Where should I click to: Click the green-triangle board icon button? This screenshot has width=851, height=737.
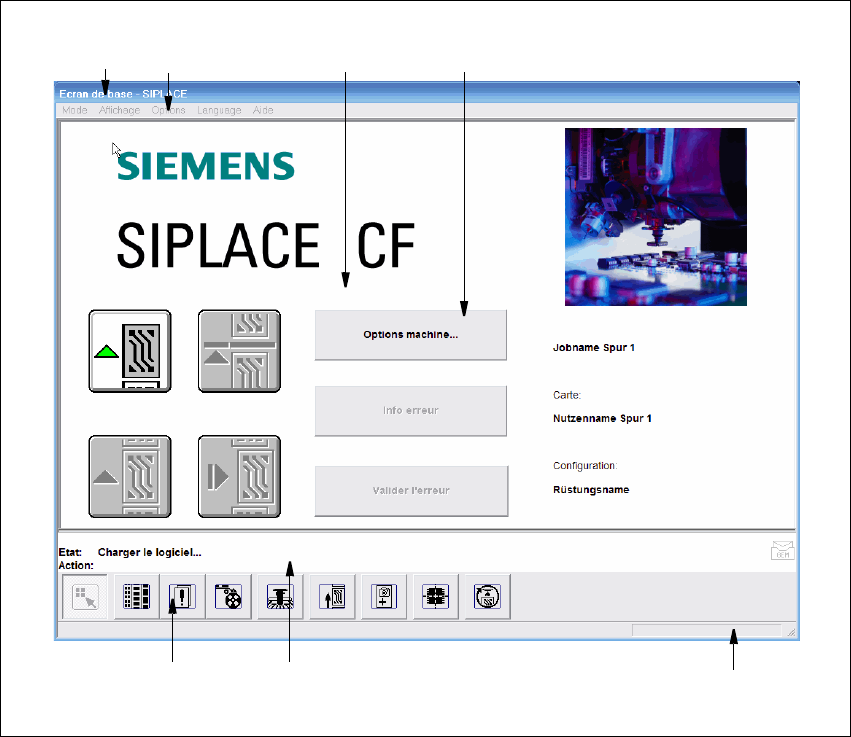[x=130, y=351]
